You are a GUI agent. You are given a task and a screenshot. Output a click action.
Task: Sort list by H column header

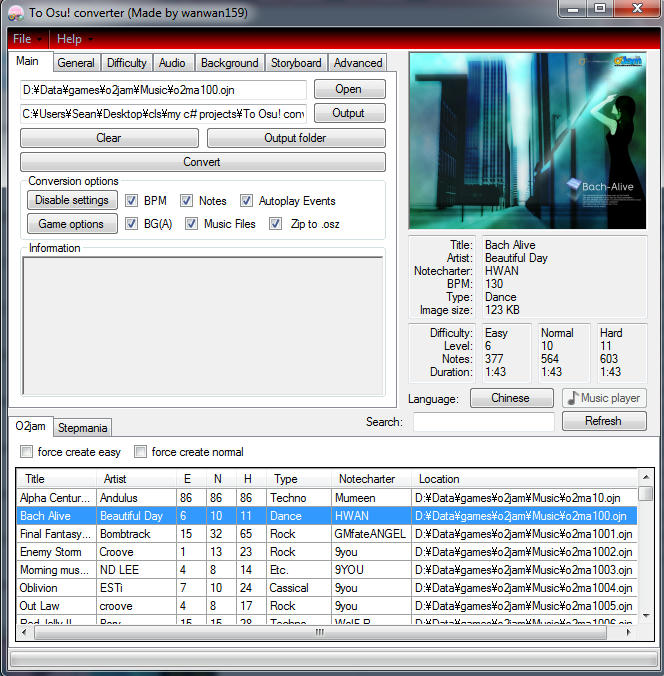(251, 479)
